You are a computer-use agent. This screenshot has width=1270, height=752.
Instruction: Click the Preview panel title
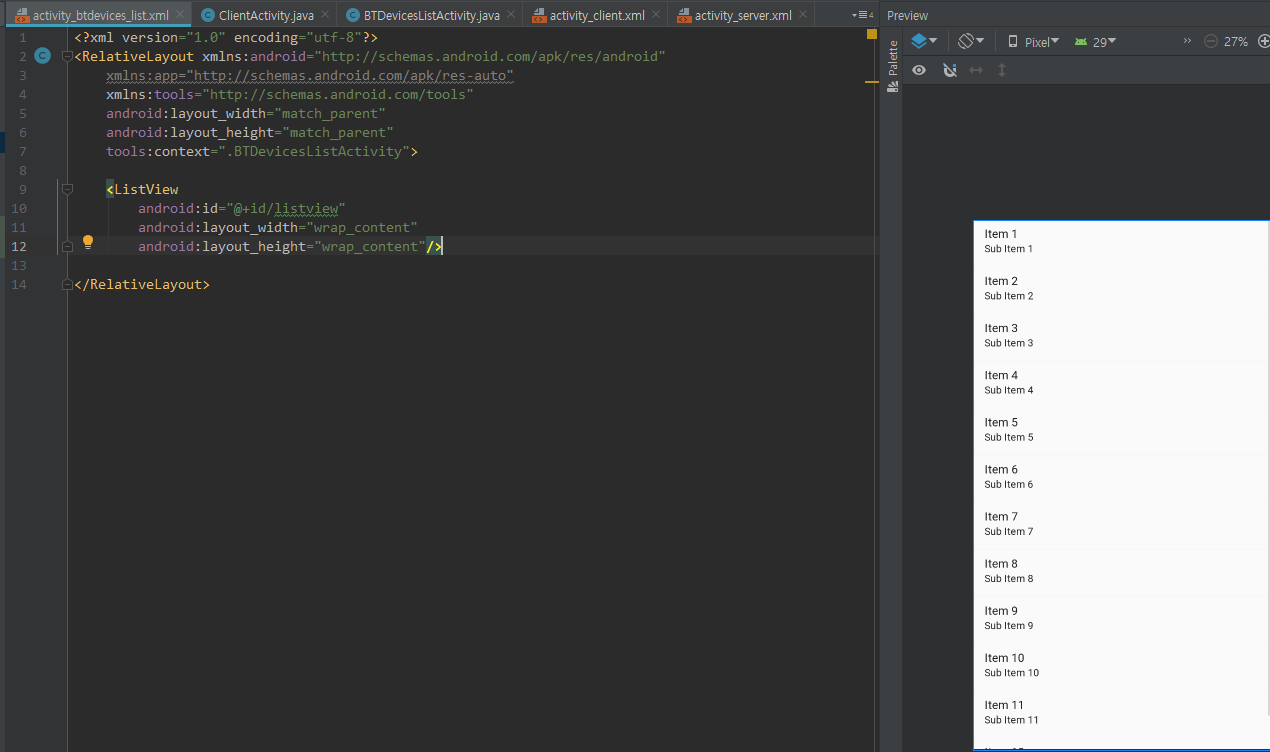907,15
